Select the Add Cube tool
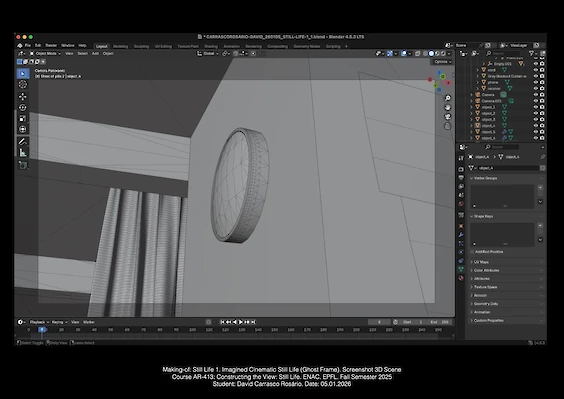The image size is (564, 399). (23, 165)
